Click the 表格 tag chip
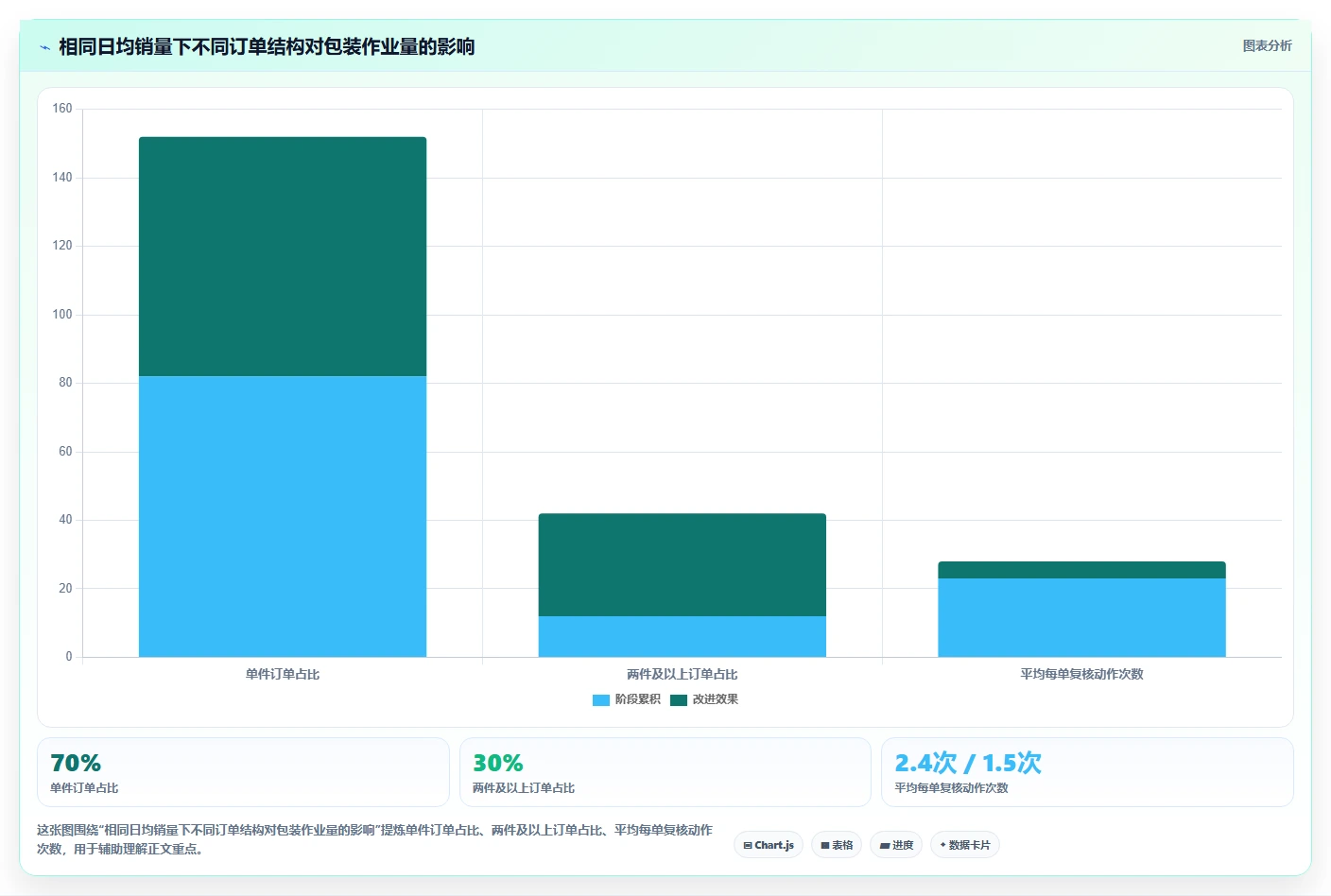The image size is (1331, 896). tap(837, 845)
